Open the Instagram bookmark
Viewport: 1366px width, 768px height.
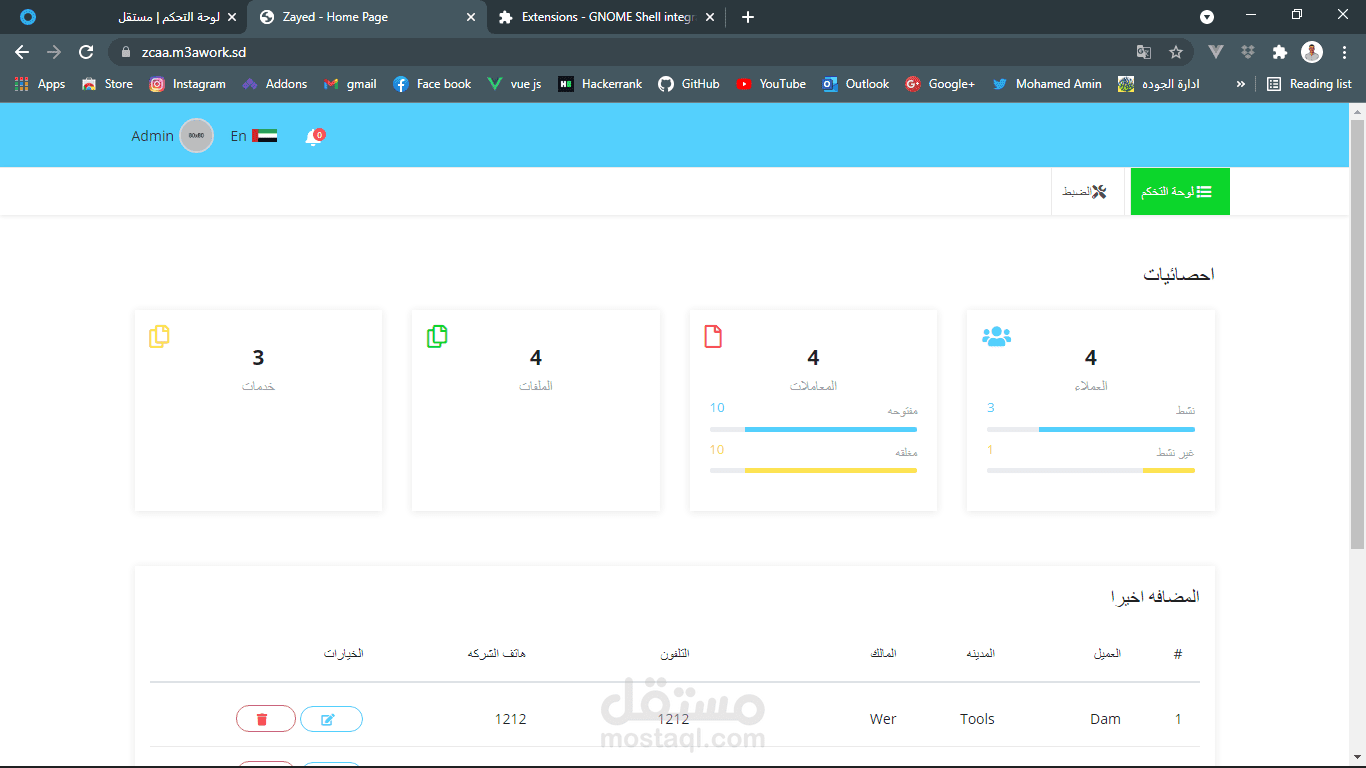[188, 84]
